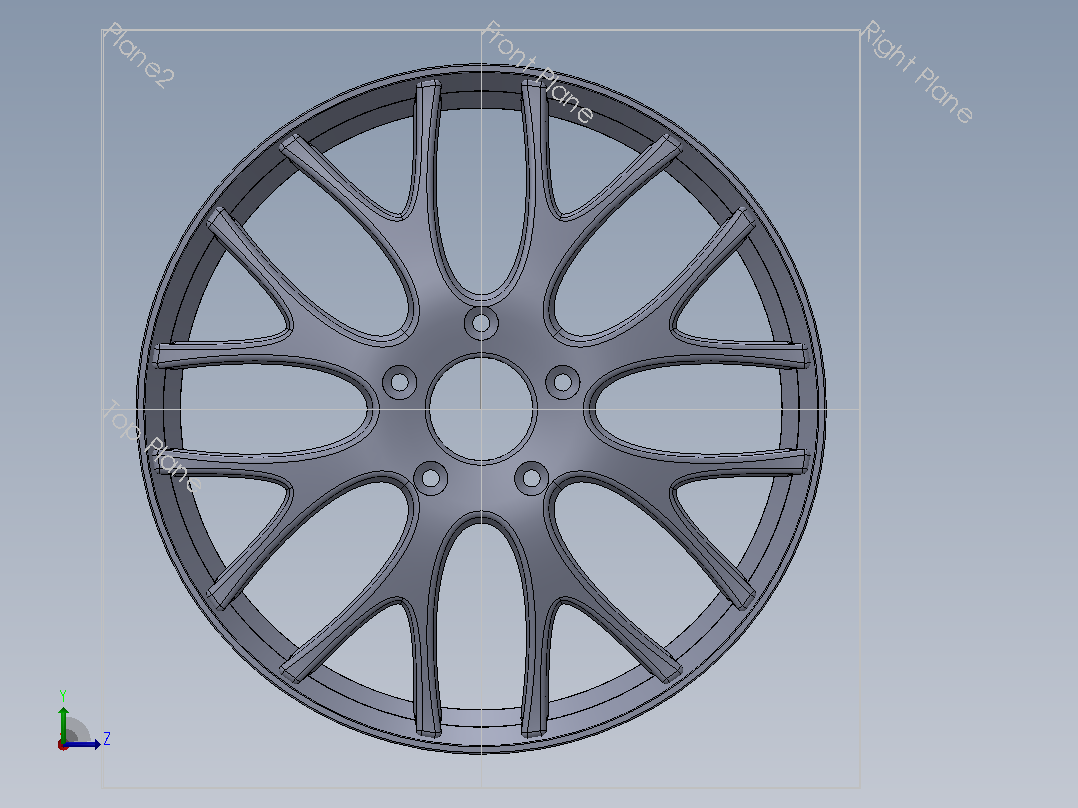This screenshot has height=808, width=1078.
Task: Select the Front Plane label
Action: (538, 72)
